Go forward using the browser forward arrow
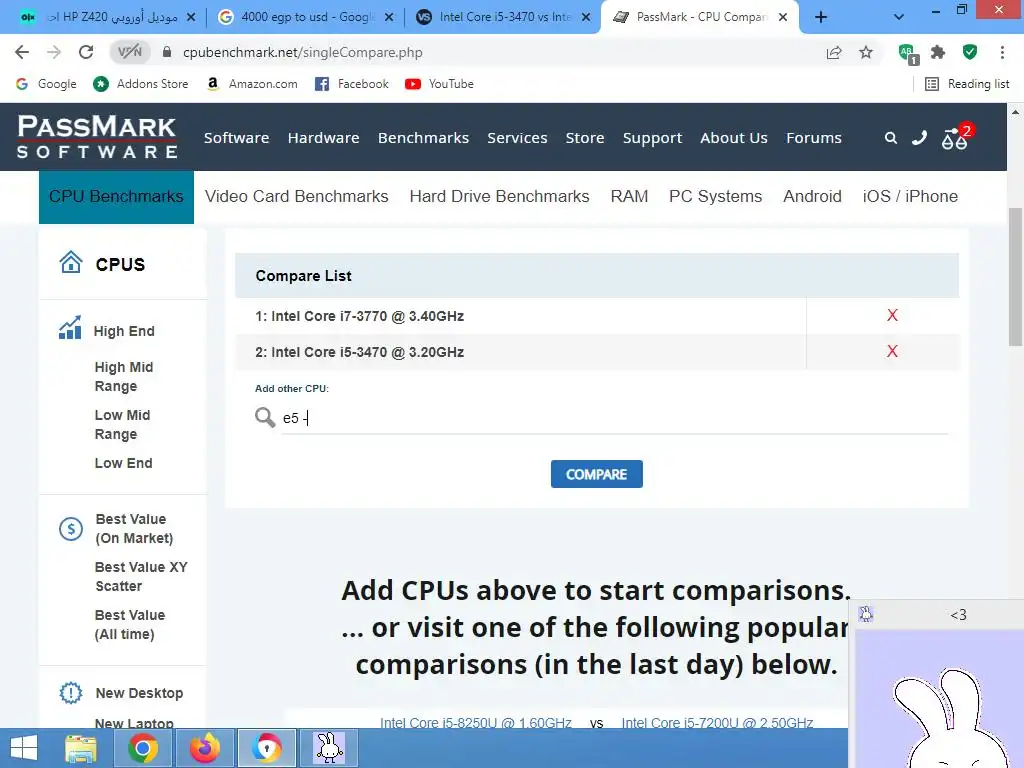 pyautogui.click(x=54, y=52)
